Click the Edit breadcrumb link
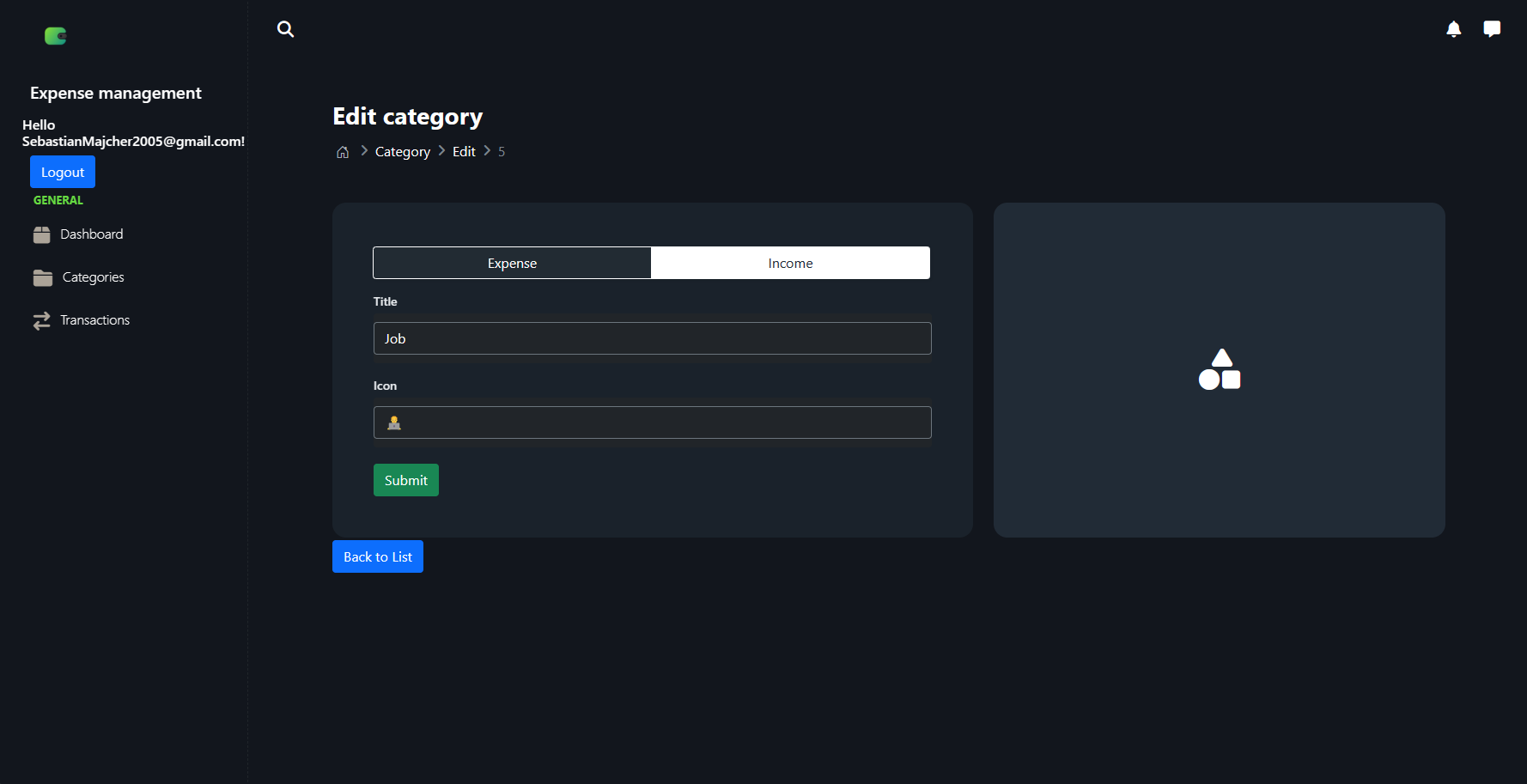The height and width of the screenshot is (784, 1527). (x=464, y=151)
